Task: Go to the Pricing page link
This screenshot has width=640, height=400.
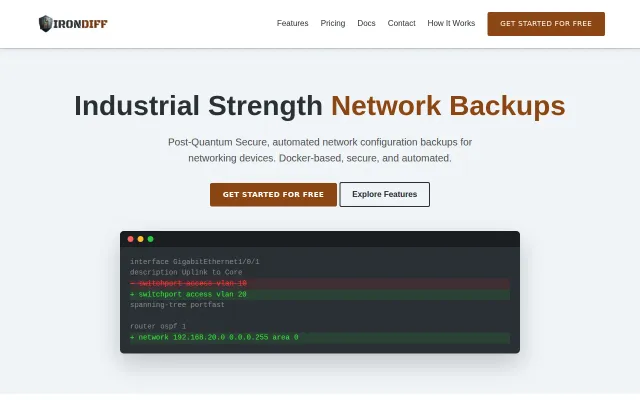Action: click(x=333, y=23)
